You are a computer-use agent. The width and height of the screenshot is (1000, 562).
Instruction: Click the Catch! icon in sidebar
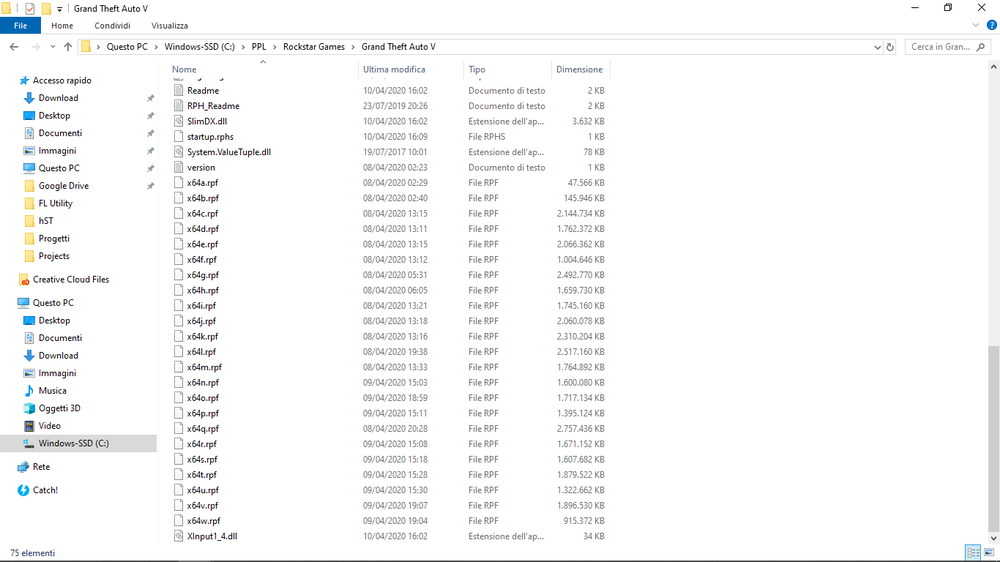coord(23,490)
